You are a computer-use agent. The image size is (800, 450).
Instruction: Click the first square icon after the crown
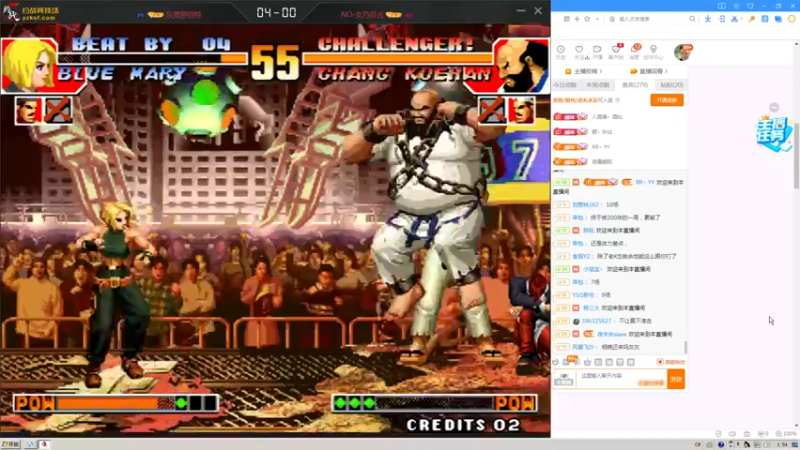point(598,362)
